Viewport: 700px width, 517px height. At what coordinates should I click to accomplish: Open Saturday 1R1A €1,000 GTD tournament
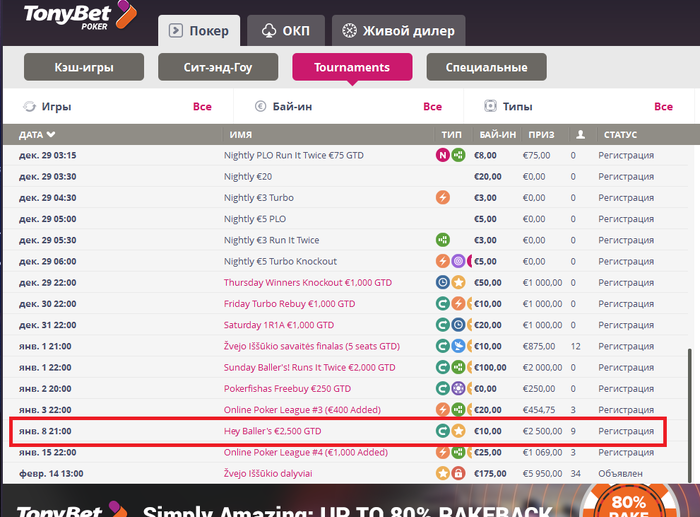(279, 325)
